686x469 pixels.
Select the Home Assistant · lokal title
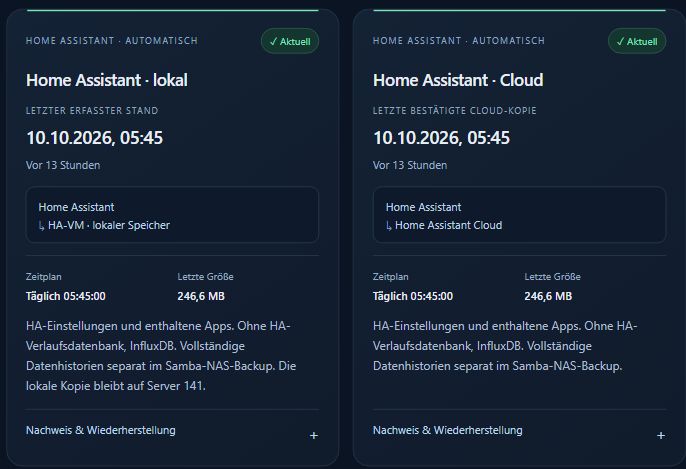(107, 80)
